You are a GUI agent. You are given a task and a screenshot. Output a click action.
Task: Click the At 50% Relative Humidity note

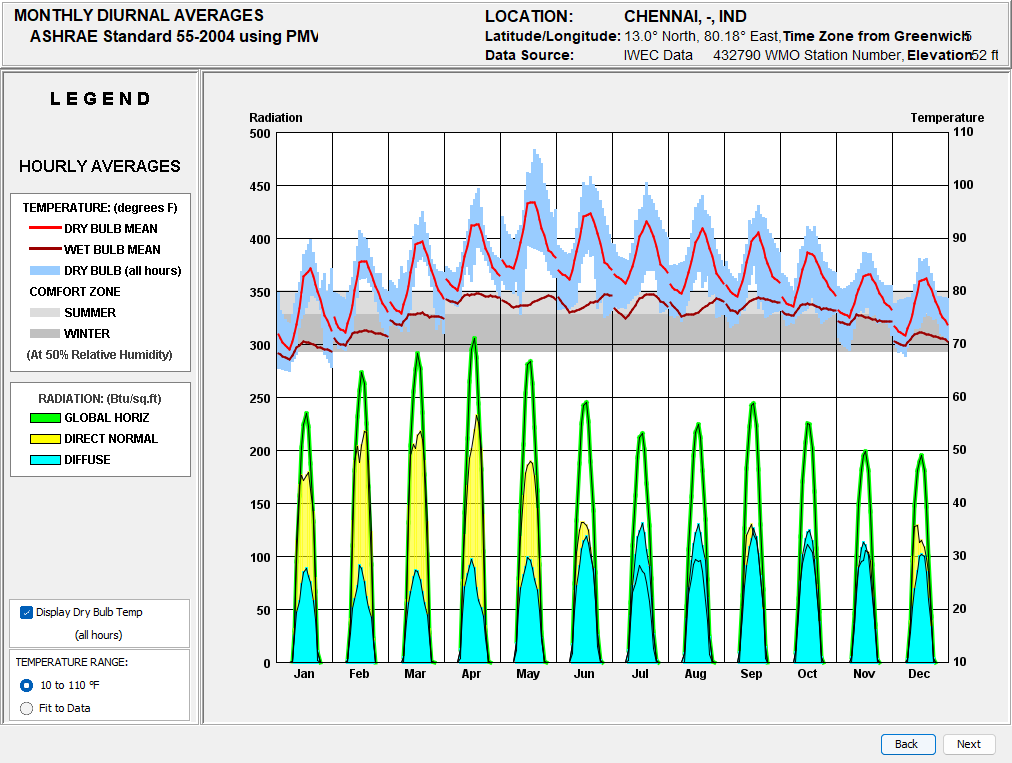[x=99, y=355]
